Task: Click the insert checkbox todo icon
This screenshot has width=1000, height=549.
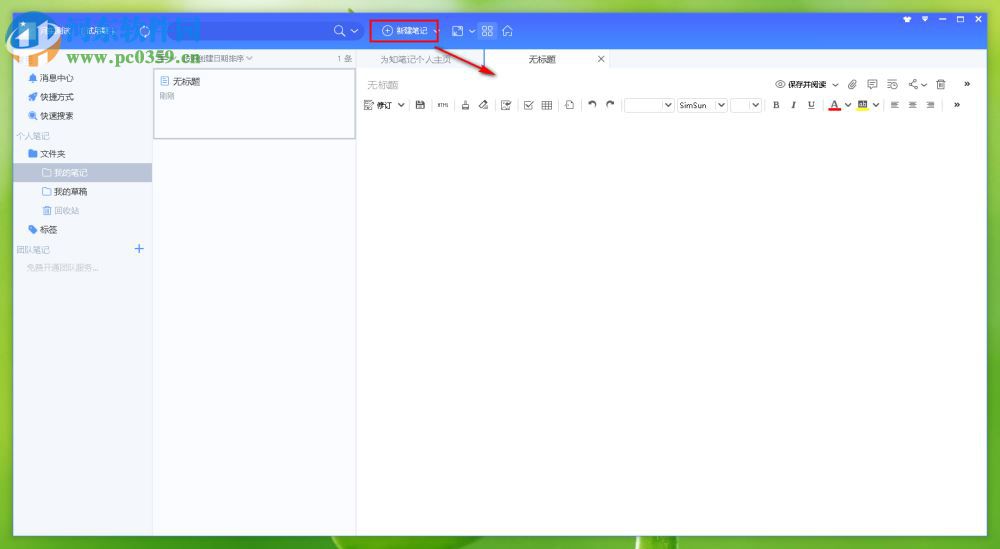Action: click(x=528, y=105)
